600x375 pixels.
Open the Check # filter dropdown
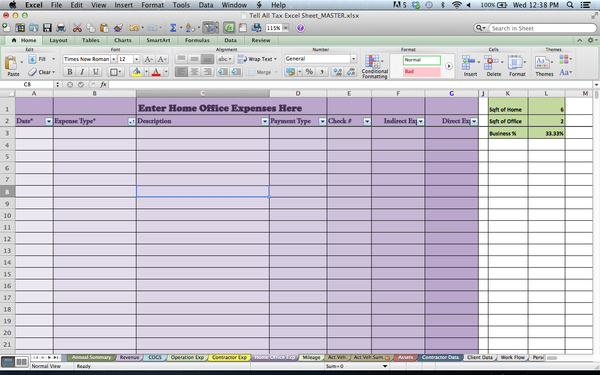pyautogui.click(x=367, y=121)
